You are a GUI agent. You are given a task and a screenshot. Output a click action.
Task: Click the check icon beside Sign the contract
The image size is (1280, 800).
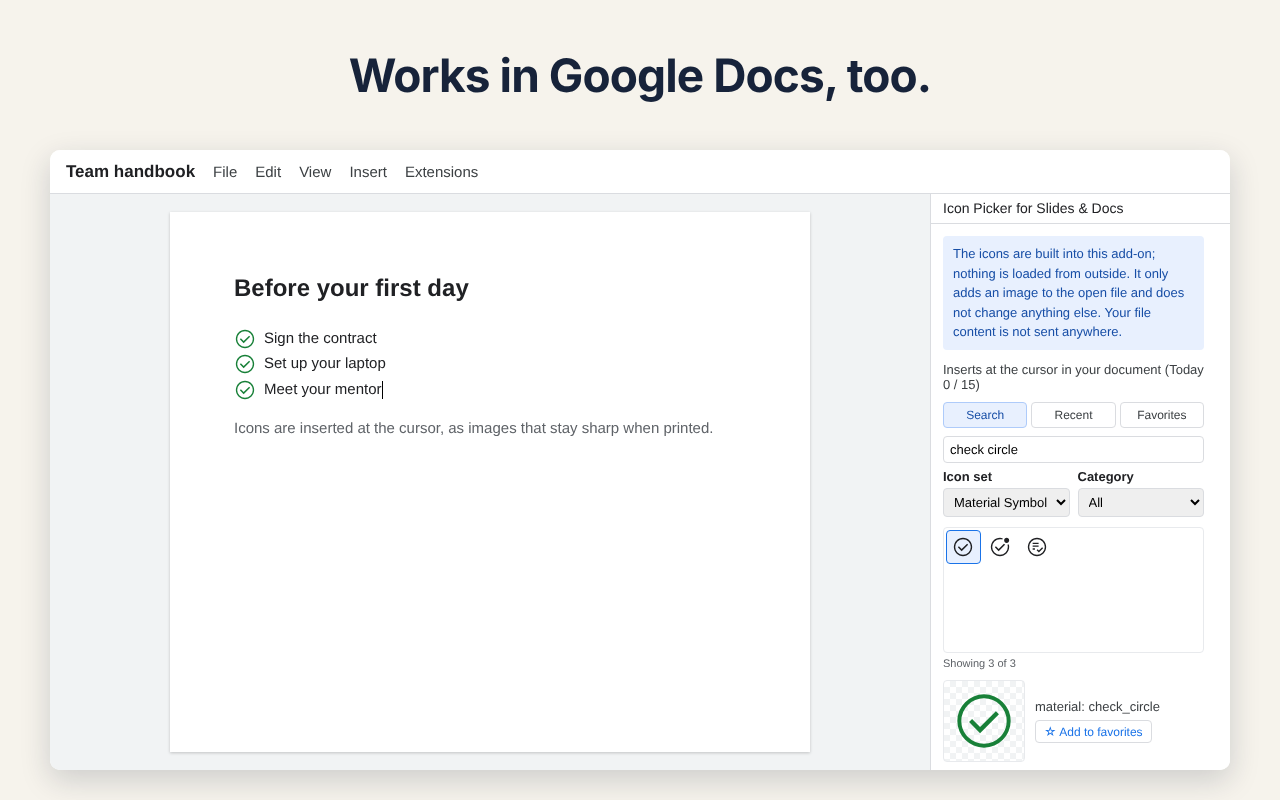point(245,339)
